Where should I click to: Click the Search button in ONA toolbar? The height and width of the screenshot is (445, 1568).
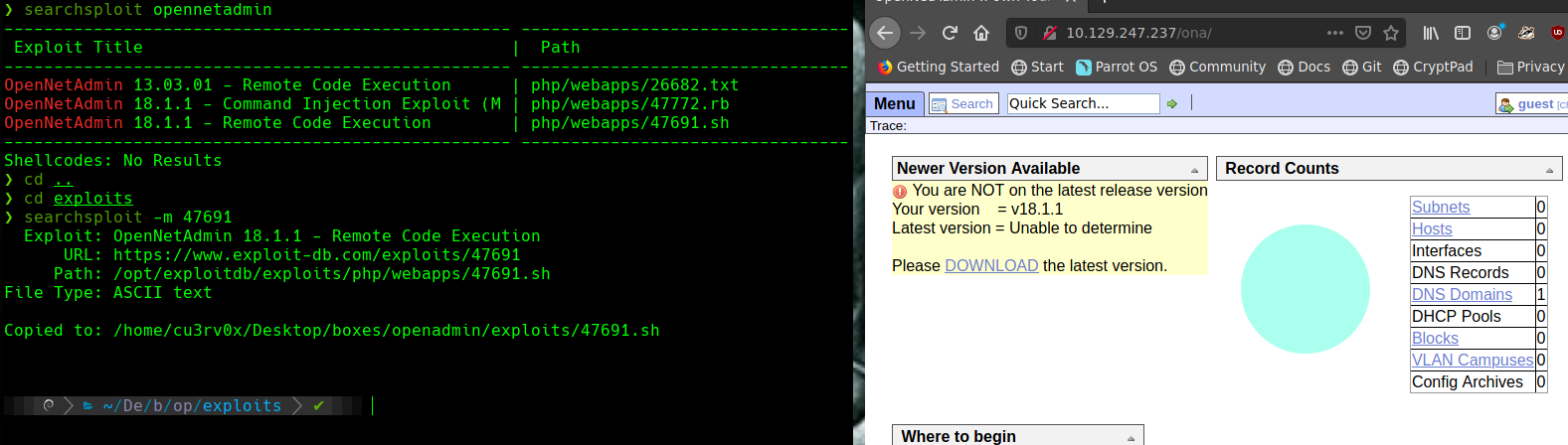(962, 103)
